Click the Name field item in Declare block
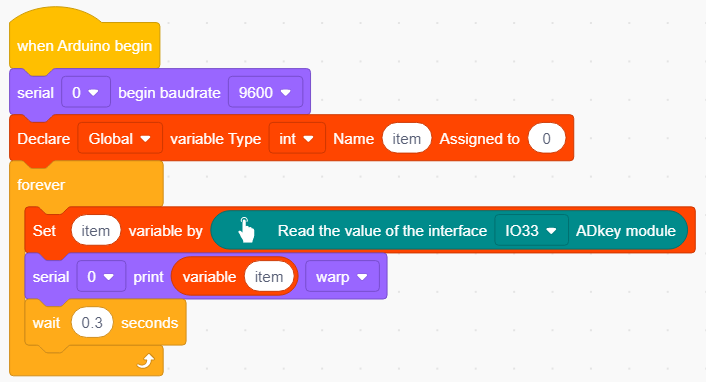 click(407, 138)
